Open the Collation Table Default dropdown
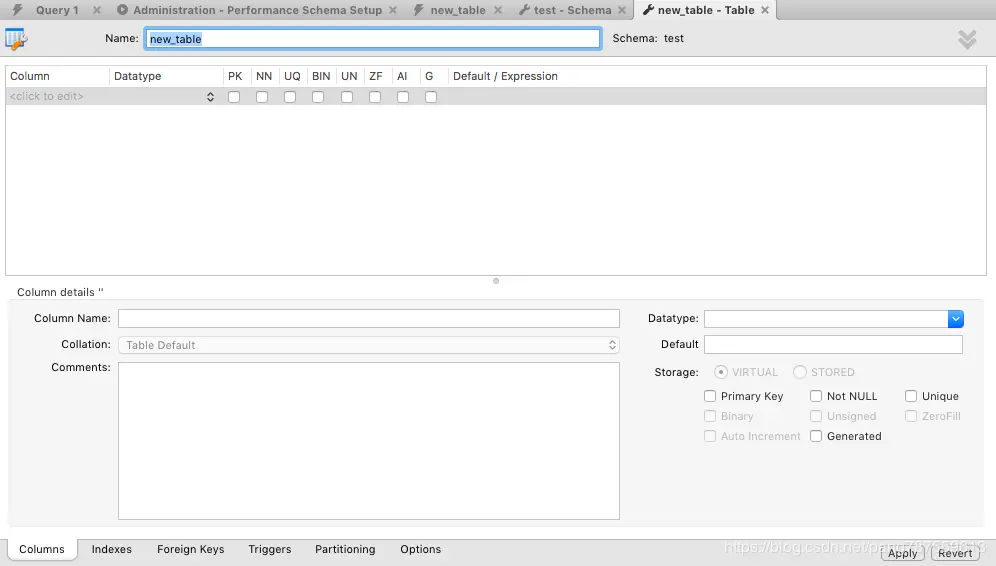The height and width of the screenshot is (566, 996). (x=368, y=345)
